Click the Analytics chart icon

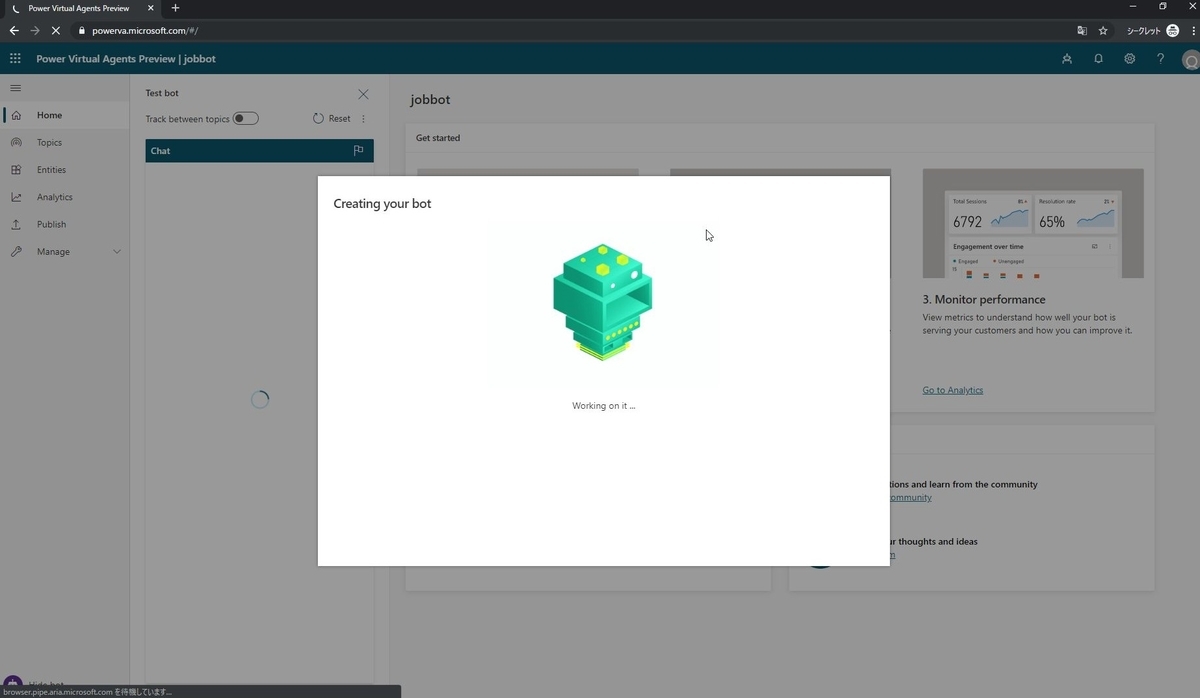point(16,197)
